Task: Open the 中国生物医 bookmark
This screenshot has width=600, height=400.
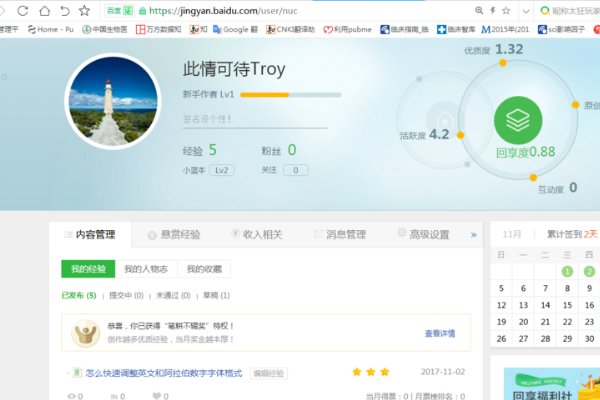Action: [x=105, y=29]
